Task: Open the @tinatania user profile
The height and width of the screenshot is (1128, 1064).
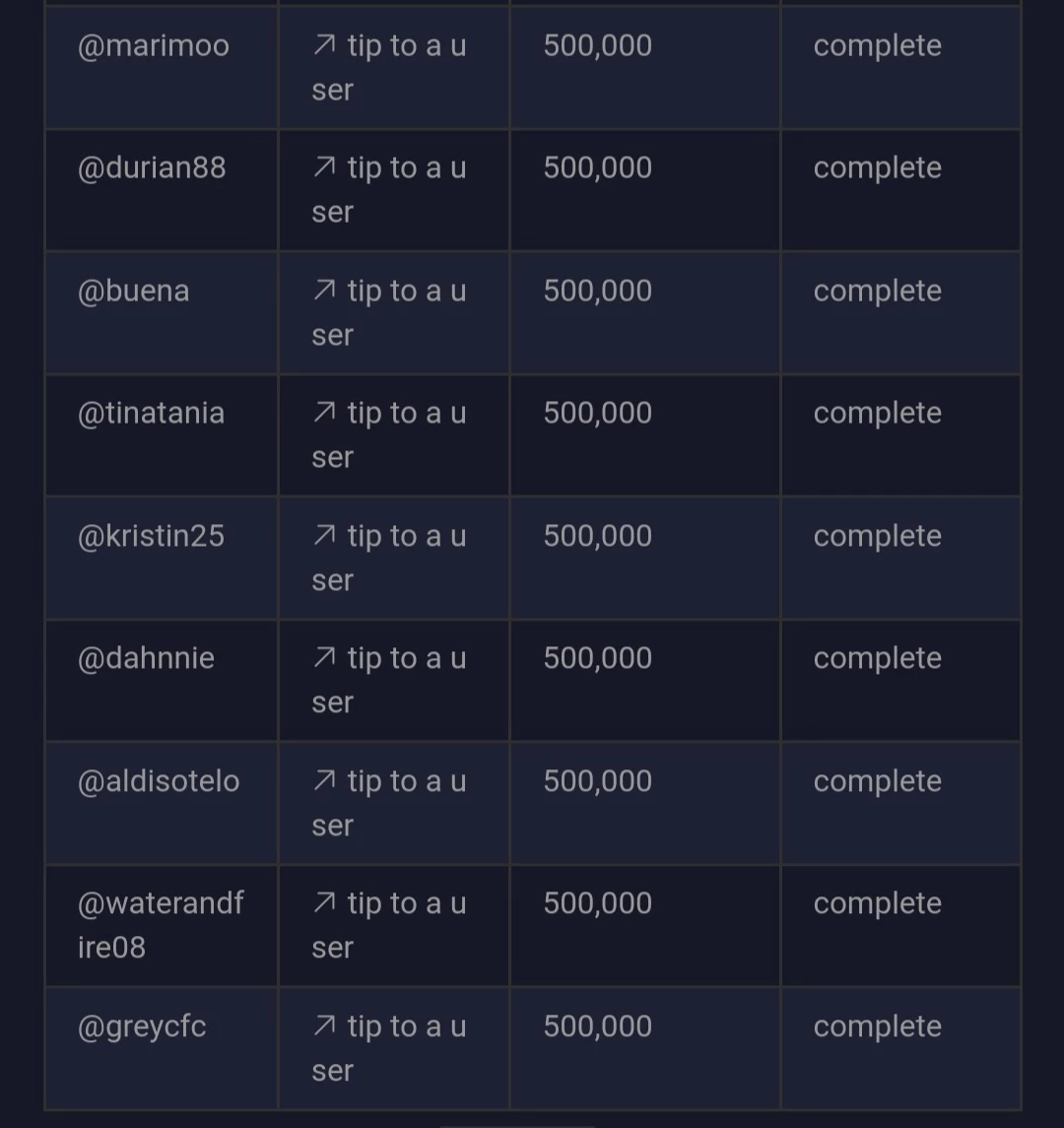Action: point(151,413)
